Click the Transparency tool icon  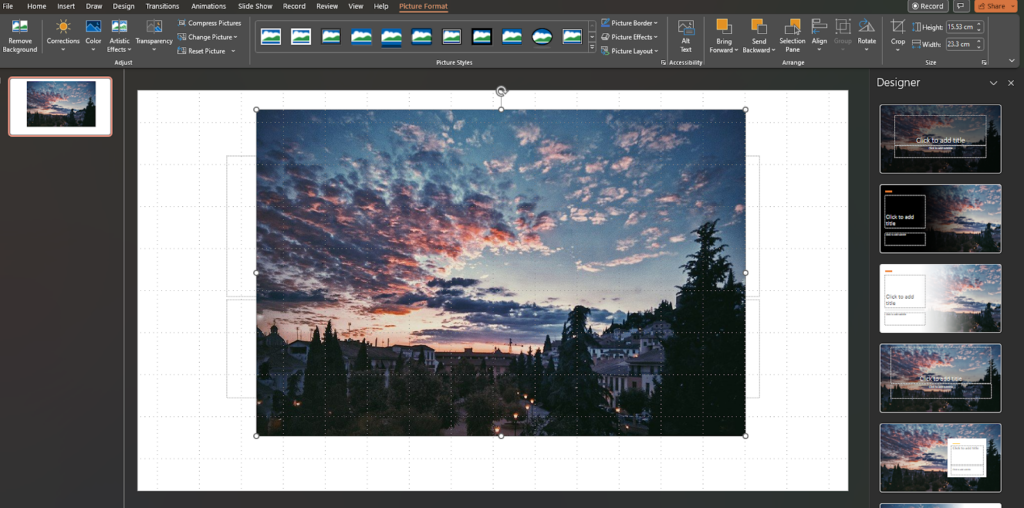coord(154,27)
